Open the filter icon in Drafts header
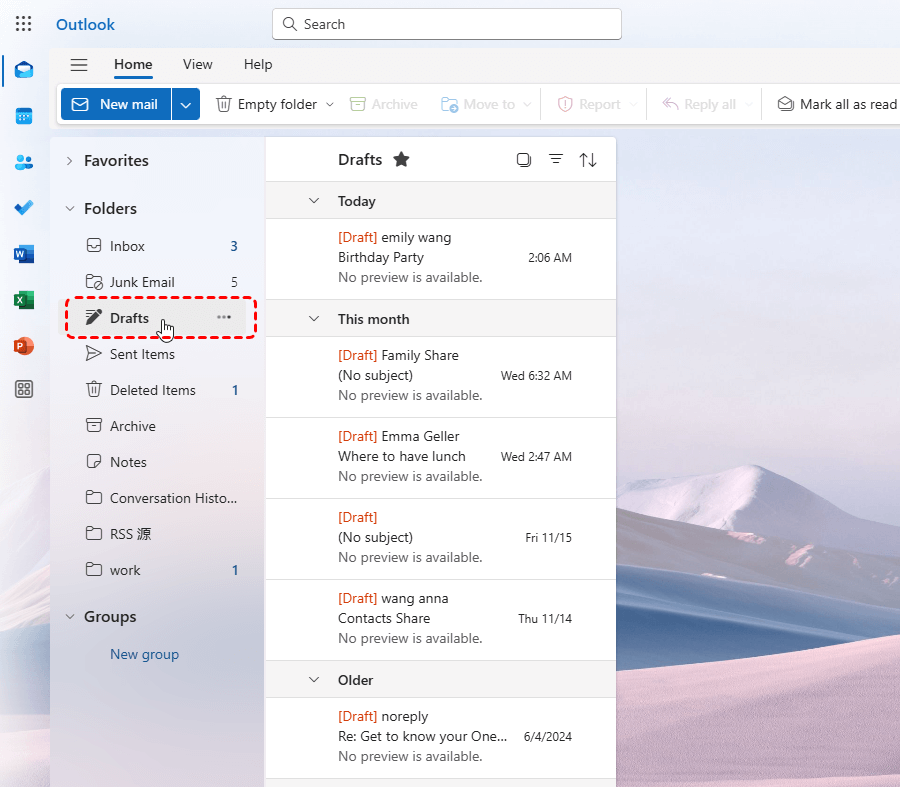The image size is (900, 787). [556, 160]
